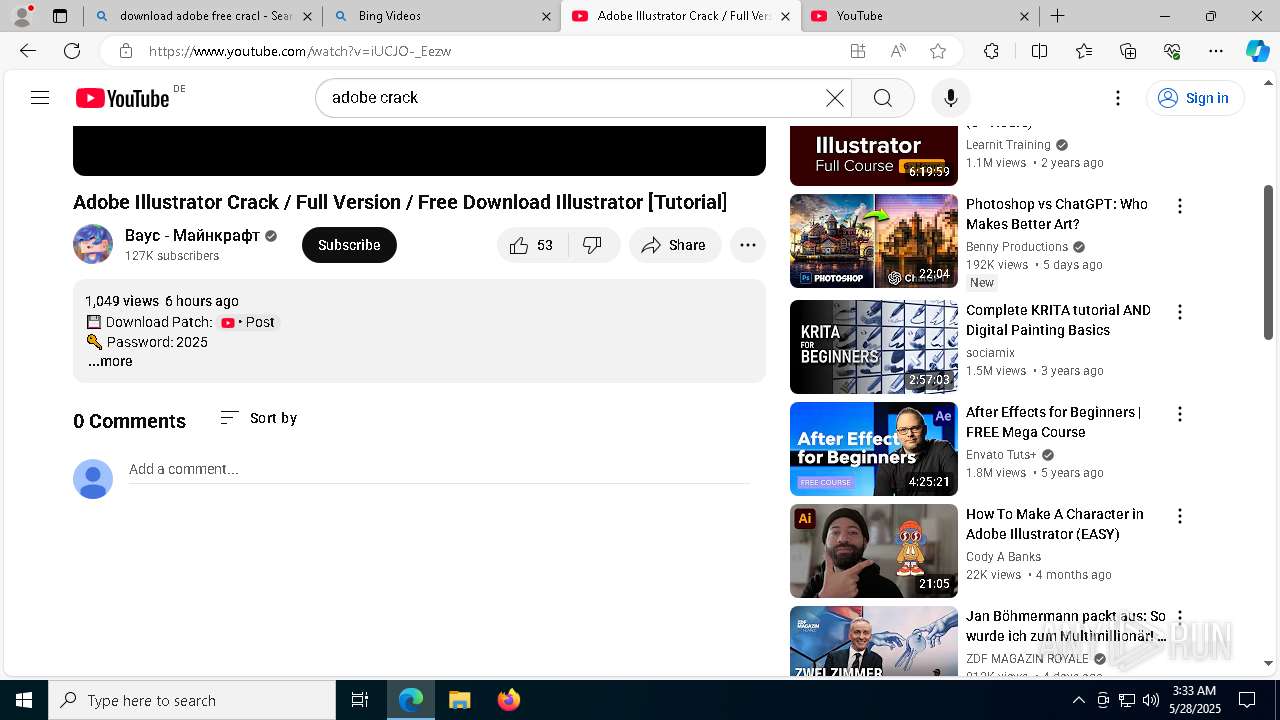The height and width of the screenshot is (720, 1280).
Task: Open the Windows Start menu
Action: [x=24, y=700]
